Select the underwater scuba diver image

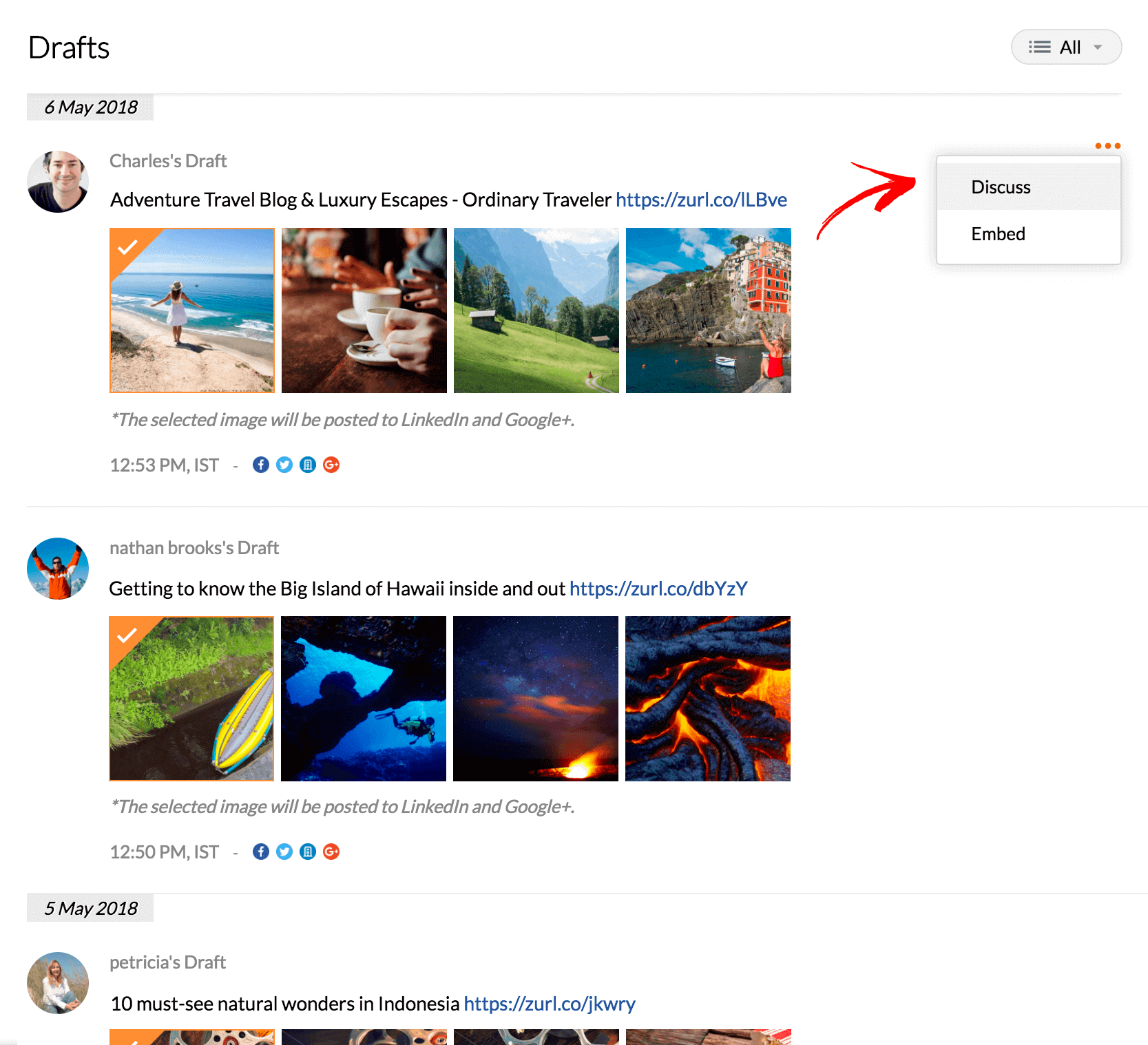click(x=364, y=699)
